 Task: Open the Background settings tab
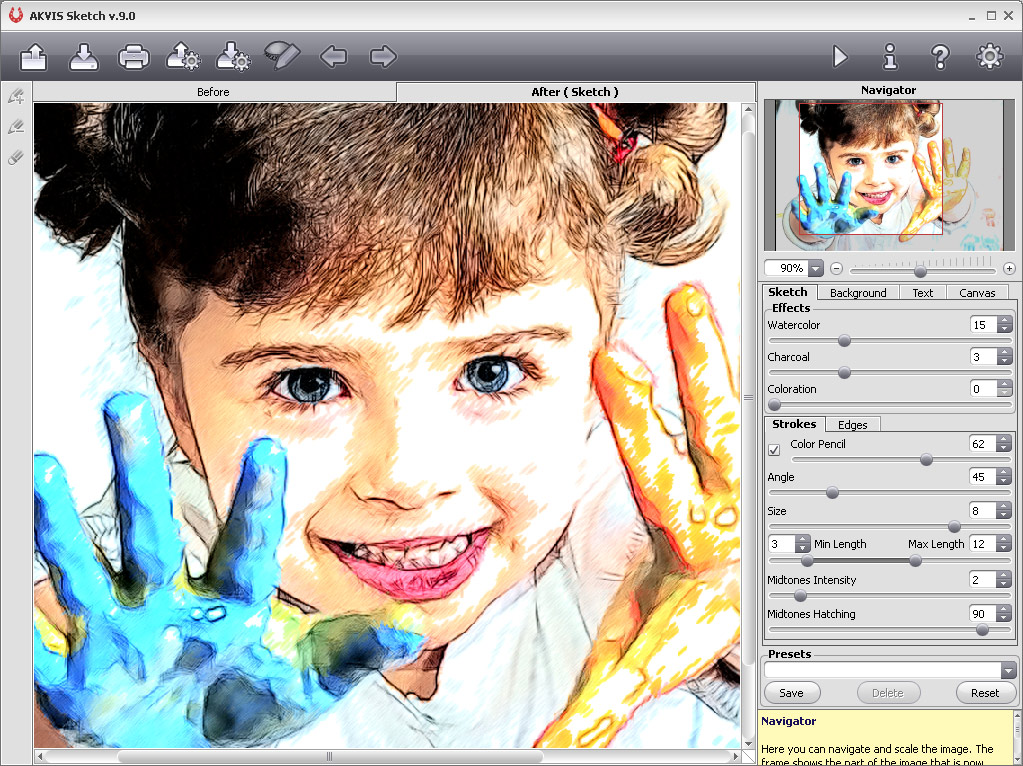click(858, 293)
